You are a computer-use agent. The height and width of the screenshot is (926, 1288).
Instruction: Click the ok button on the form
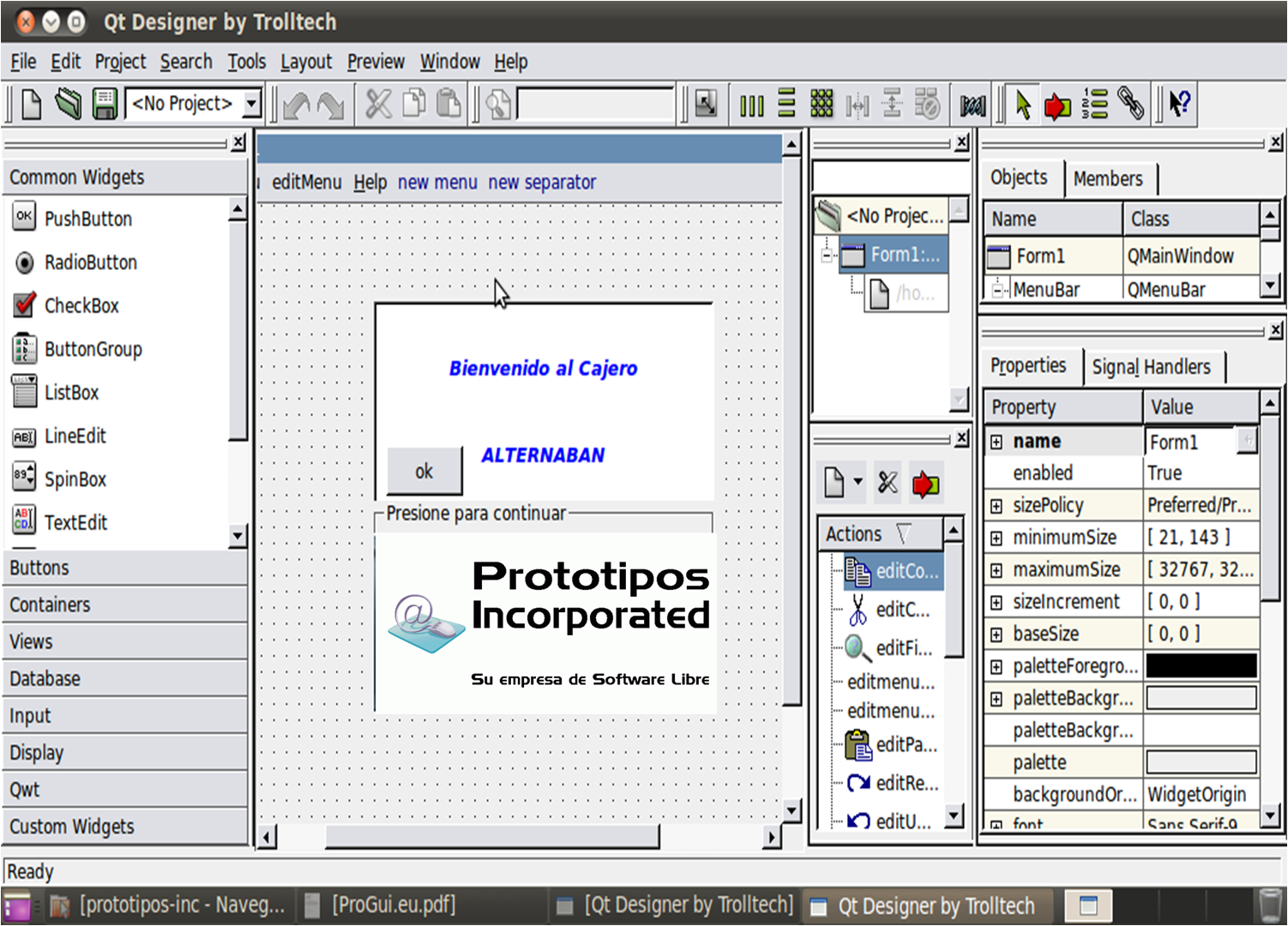(424, 471)
